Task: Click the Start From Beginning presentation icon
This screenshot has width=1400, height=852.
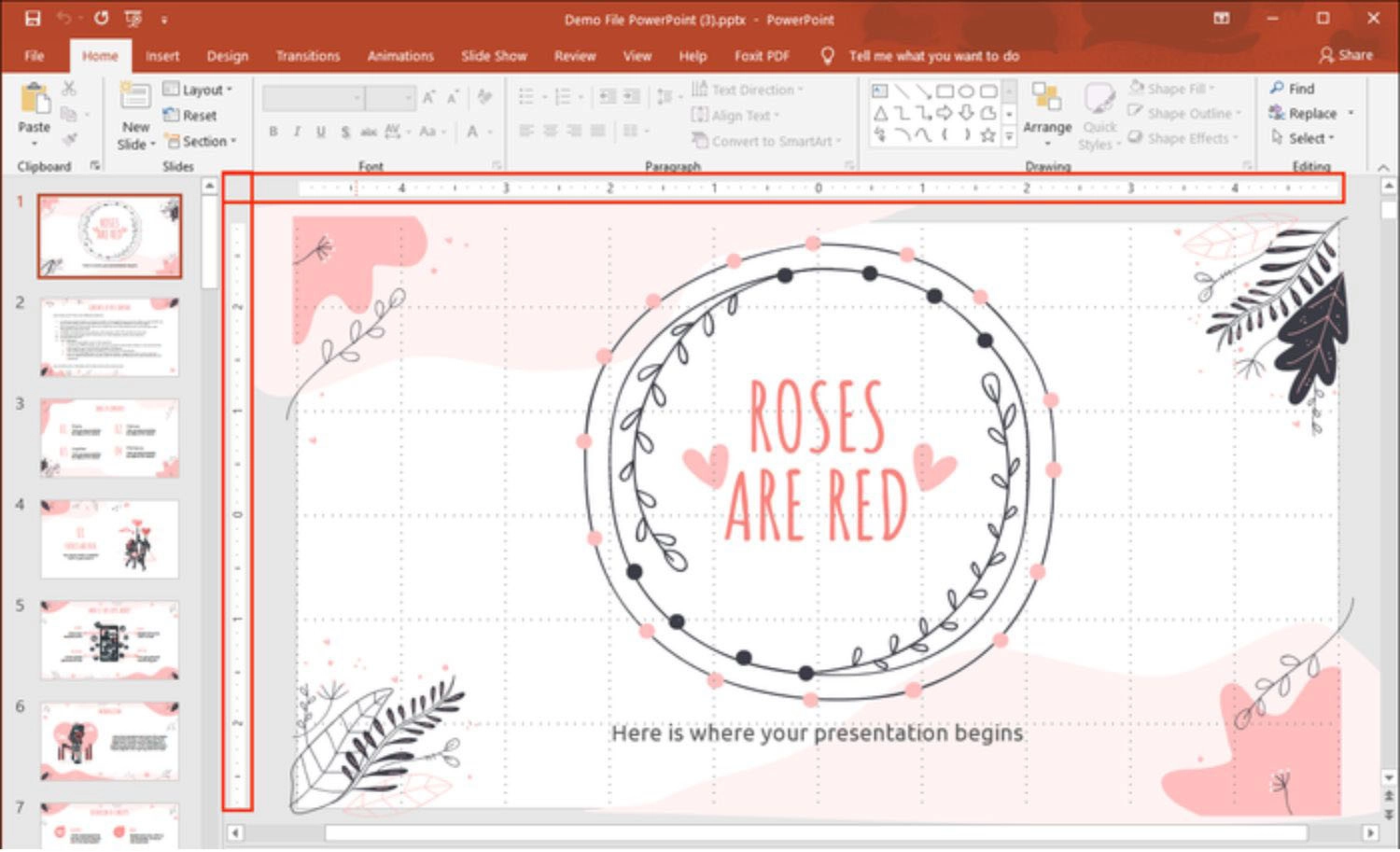Action: pyautogui.click(x=133, y=18)
